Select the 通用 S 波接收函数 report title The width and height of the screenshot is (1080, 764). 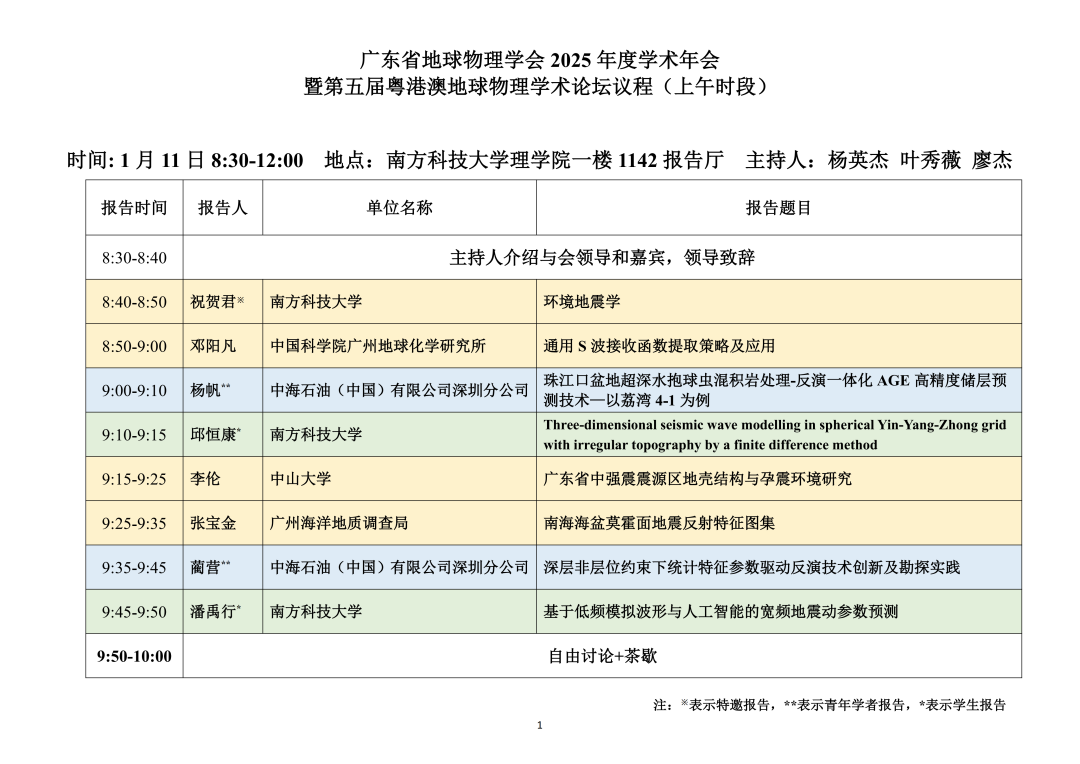pyautogui.click(x=659, y=346)
